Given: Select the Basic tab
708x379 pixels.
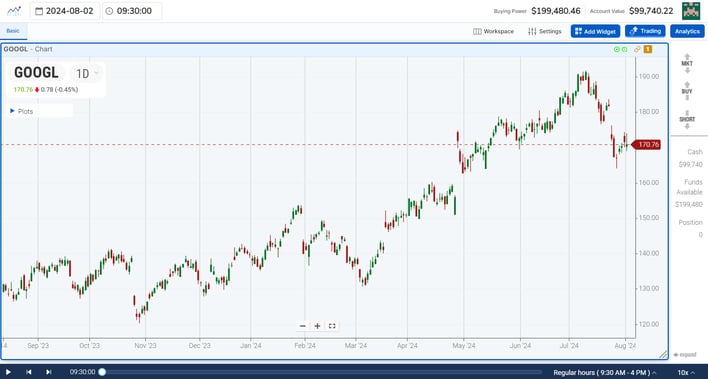Looking at the screenshot, I should tap(13, 31).
